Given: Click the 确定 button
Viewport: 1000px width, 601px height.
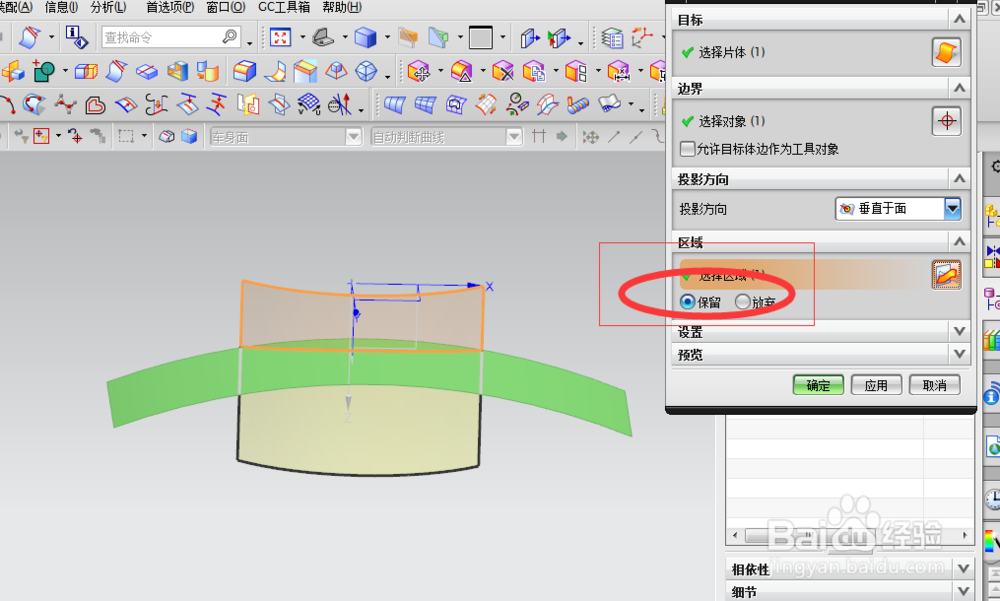Looking at the screenshot, I should pyautogui.click(x=818, y=385).
